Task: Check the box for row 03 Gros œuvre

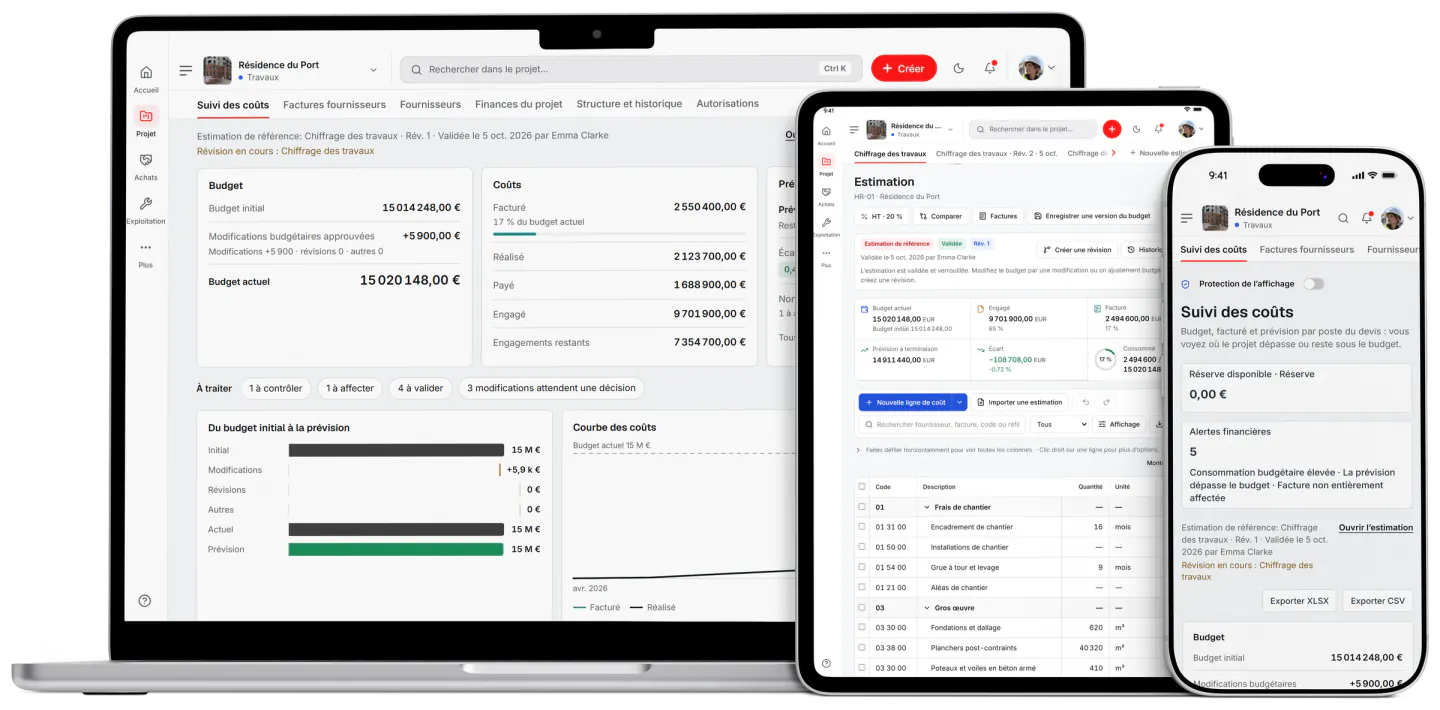Action: click(x=862, y=607)
